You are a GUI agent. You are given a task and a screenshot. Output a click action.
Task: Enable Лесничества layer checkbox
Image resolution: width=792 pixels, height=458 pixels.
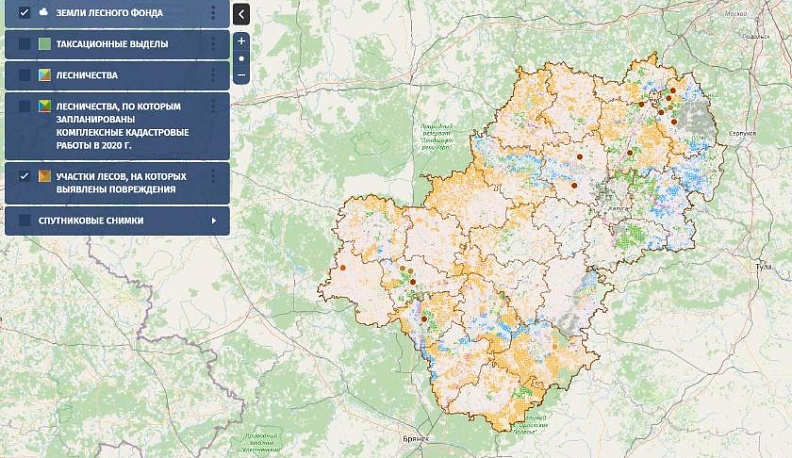click(x=24, y=75)
